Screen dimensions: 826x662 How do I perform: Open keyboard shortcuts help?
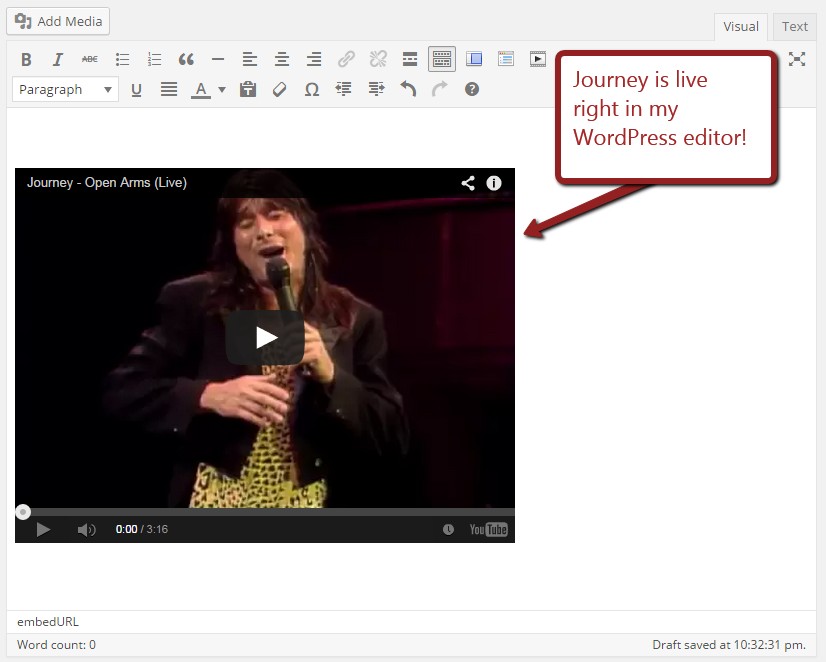click(472, 89)
